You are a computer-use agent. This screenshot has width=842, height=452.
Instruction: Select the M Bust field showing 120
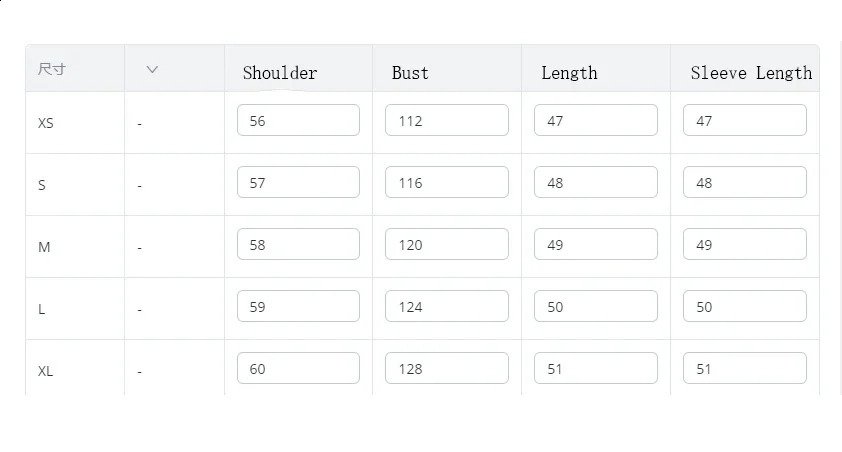click(446, 244)
